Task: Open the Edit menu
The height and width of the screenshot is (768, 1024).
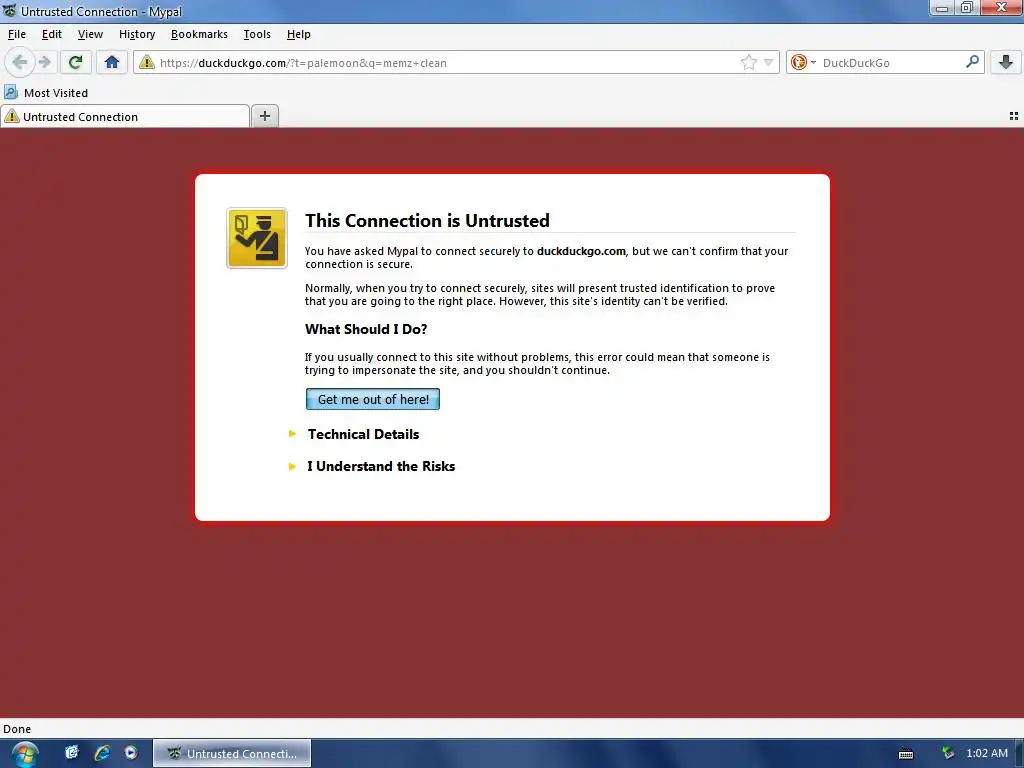Action: tap(52, 34)
